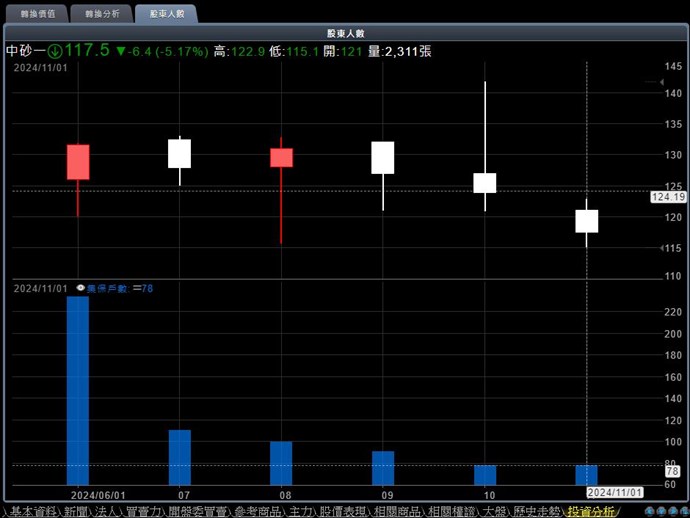
Task: Switch to the 轉換價值 tab
Action: (x=36, y=14)
